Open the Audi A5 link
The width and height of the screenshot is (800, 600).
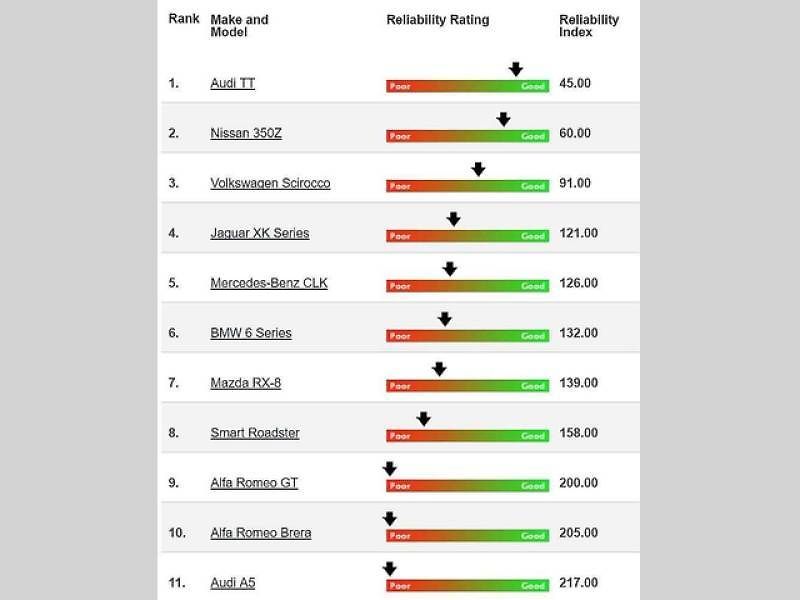(x=233, y=583)
